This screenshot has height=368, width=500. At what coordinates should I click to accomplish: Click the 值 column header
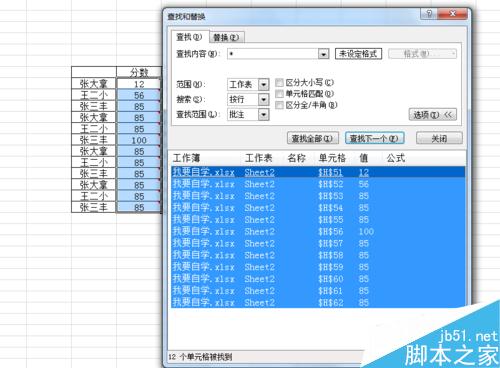(x=369, y=158)
